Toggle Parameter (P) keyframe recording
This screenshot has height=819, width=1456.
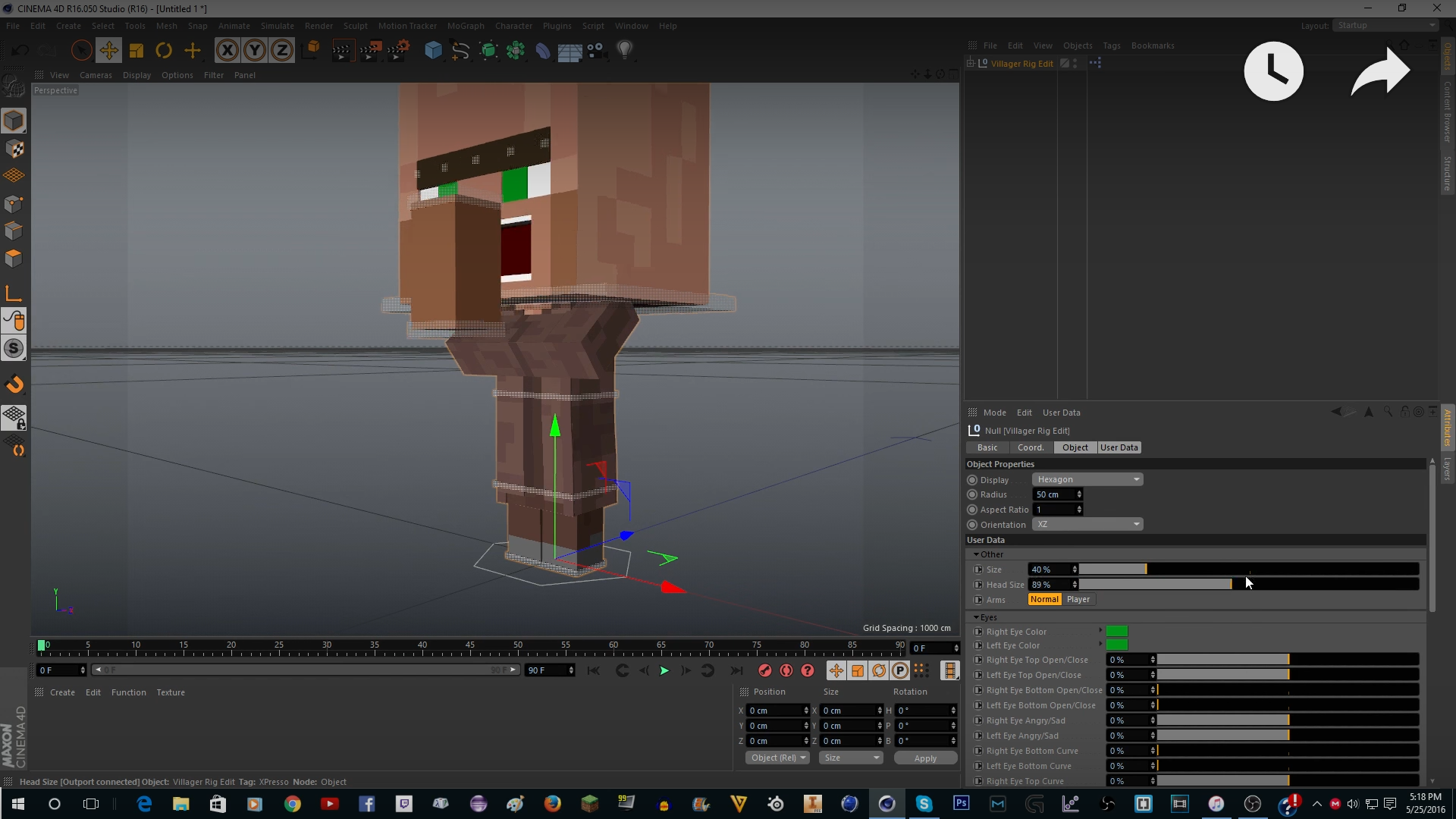pyautogui.click(x=900, y=670)
